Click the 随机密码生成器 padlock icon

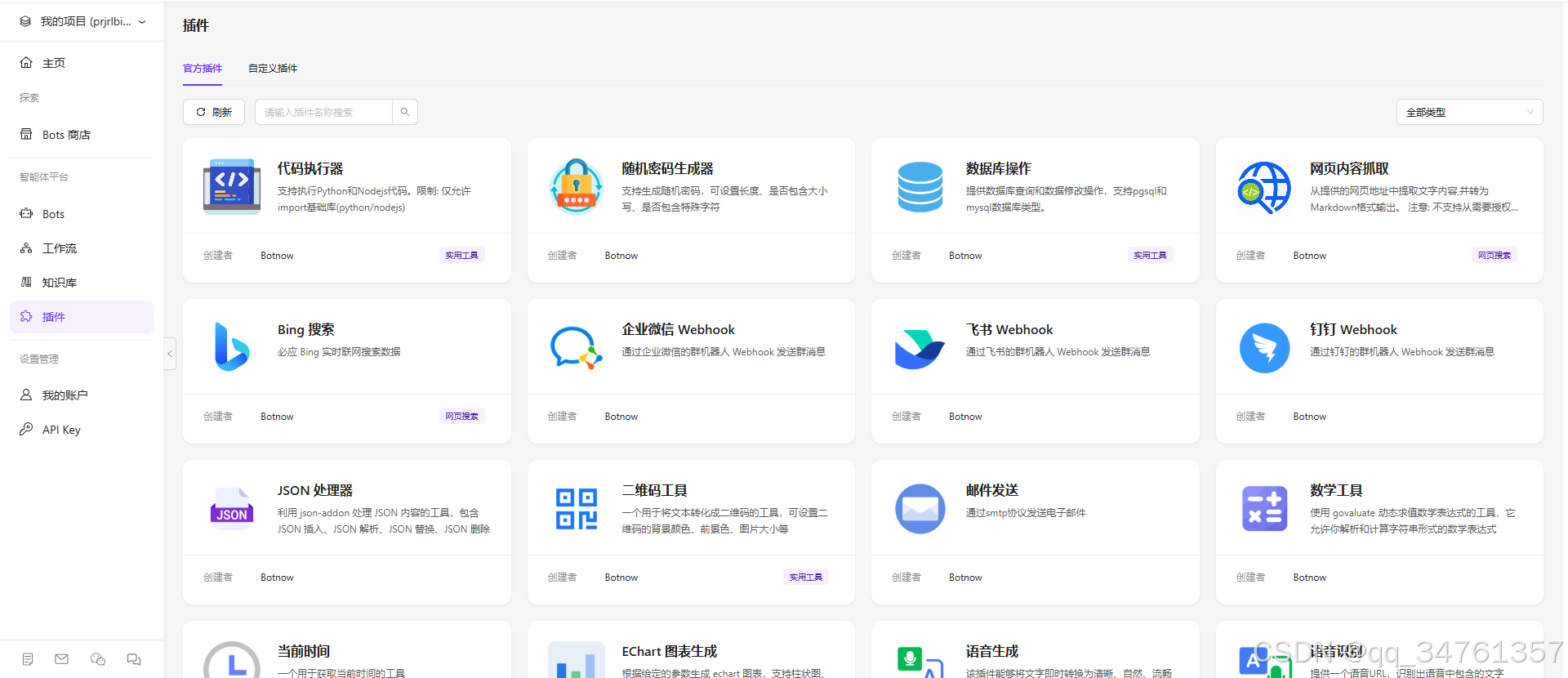tap(577, 186)
